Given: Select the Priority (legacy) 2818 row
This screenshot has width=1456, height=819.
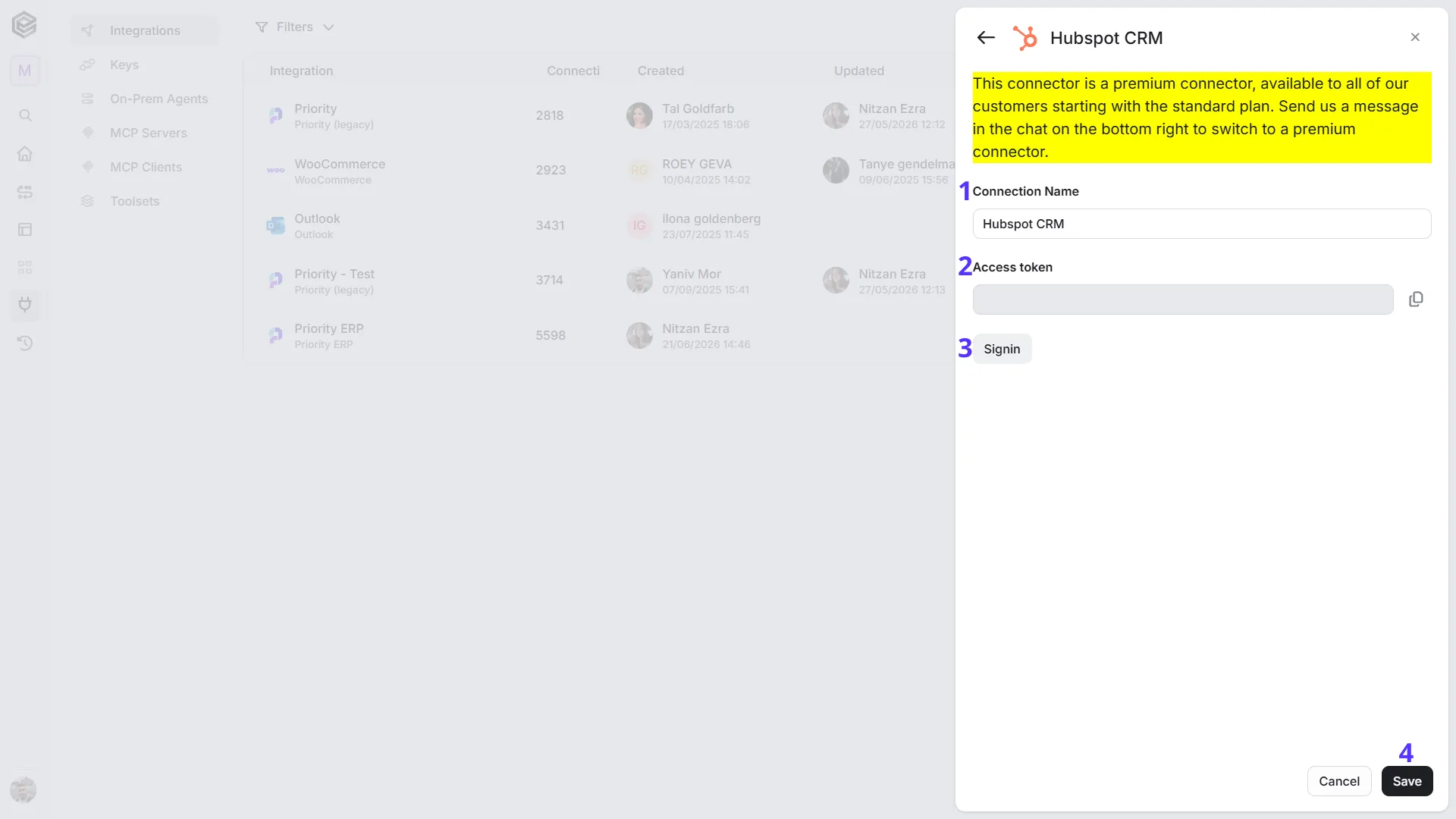Looking at the screenshot, I should 599,116.
